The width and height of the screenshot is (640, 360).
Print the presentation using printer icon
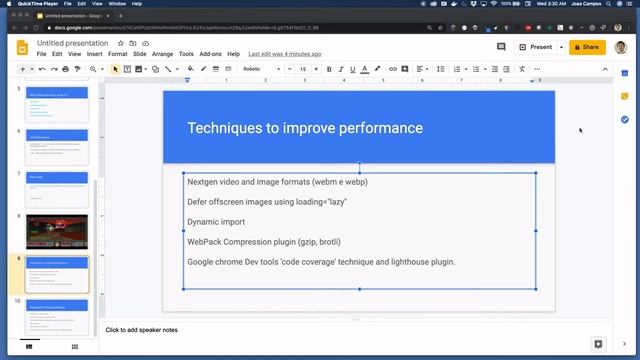click(x=65, y=69)
